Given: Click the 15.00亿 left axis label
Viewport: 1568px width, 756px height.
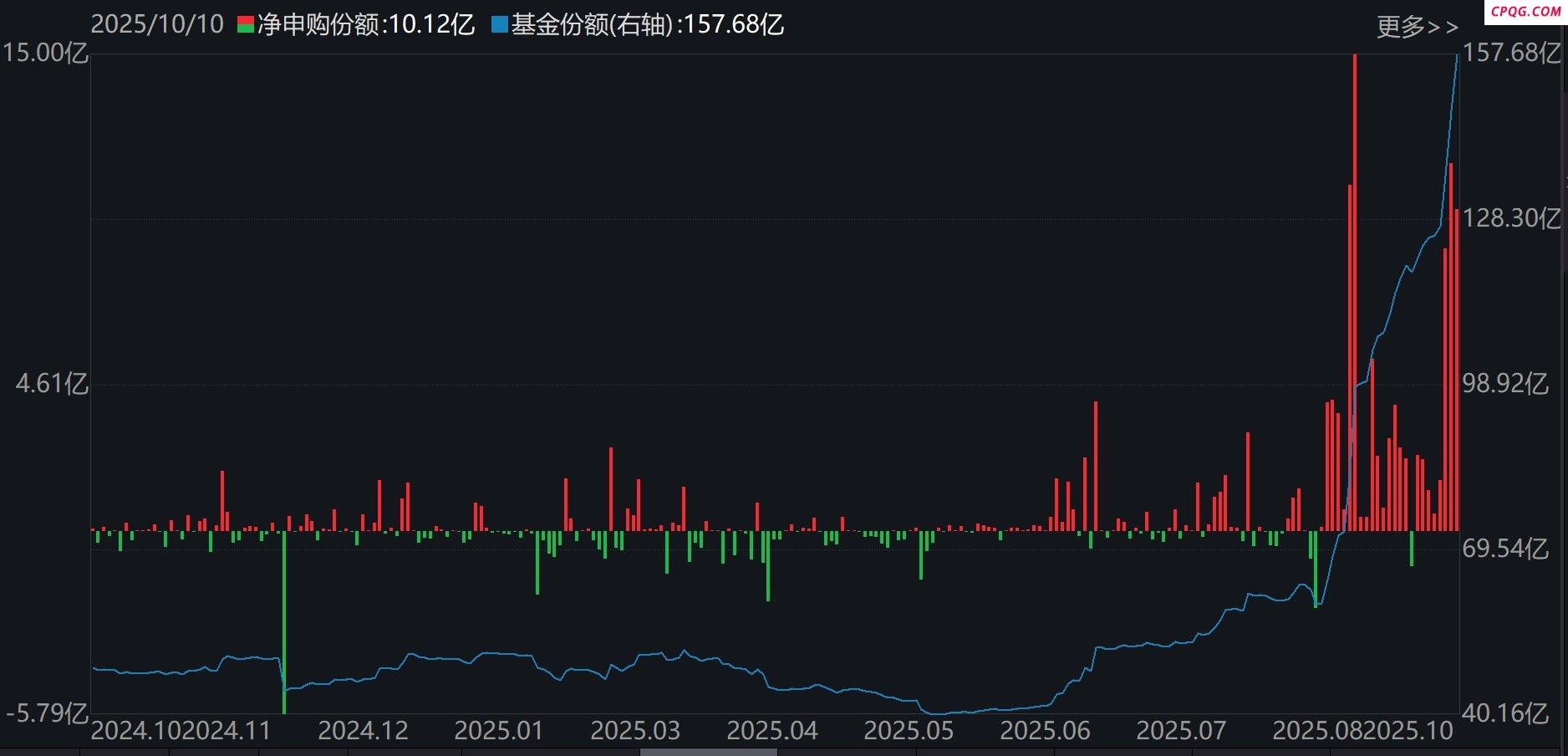Looking at the screenshot, I should click(x=45, y=54).
